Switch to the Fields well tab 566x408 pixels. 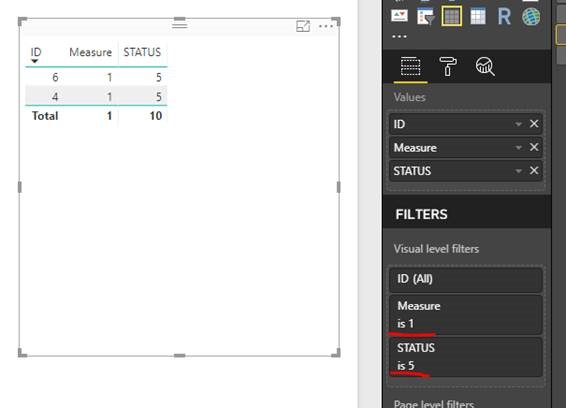click(410, 66)
